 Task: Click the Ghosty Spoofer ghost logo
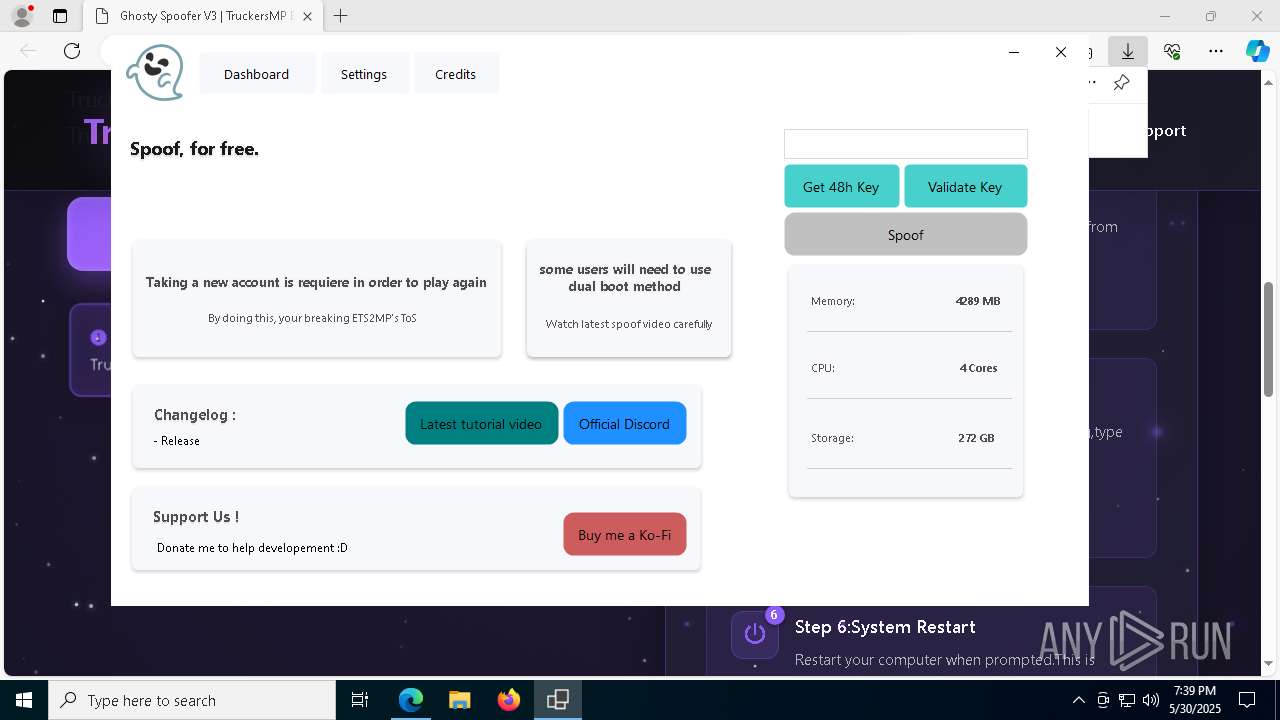tap(155, 72)
